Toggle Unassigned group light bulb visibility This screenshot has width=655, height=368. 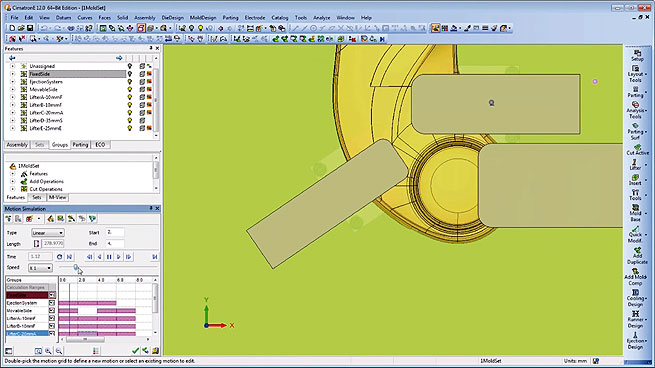coord(130,66)
